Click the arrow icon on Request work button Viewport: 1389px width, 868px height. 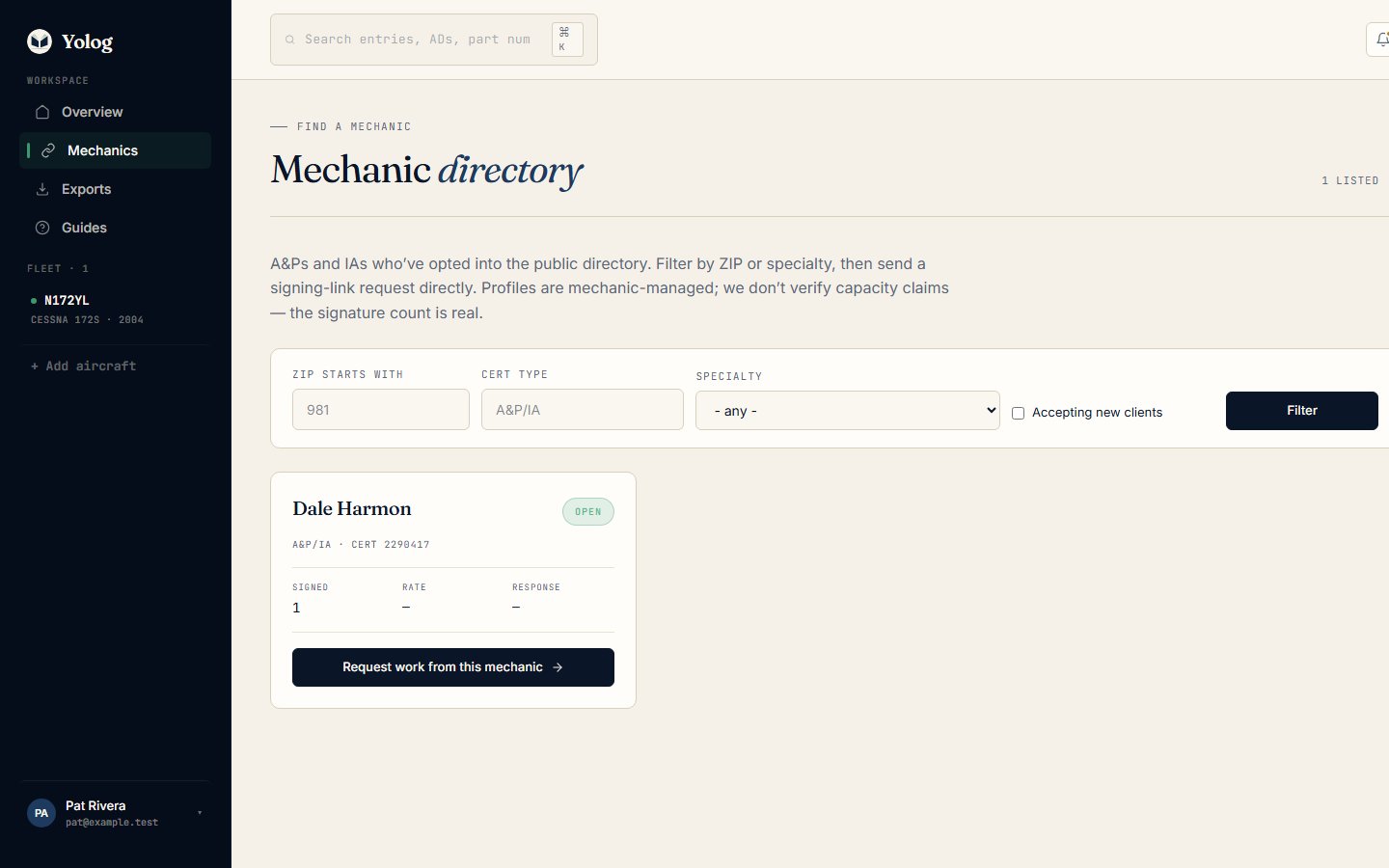point(558,667)
